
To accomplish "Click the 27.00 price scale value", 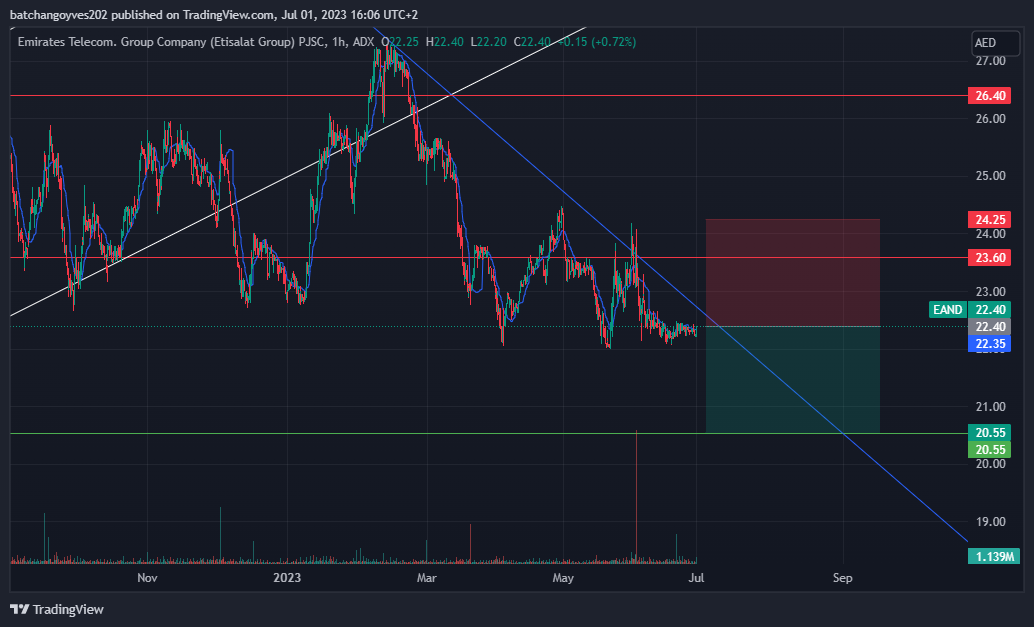I will tap(990, 61).
